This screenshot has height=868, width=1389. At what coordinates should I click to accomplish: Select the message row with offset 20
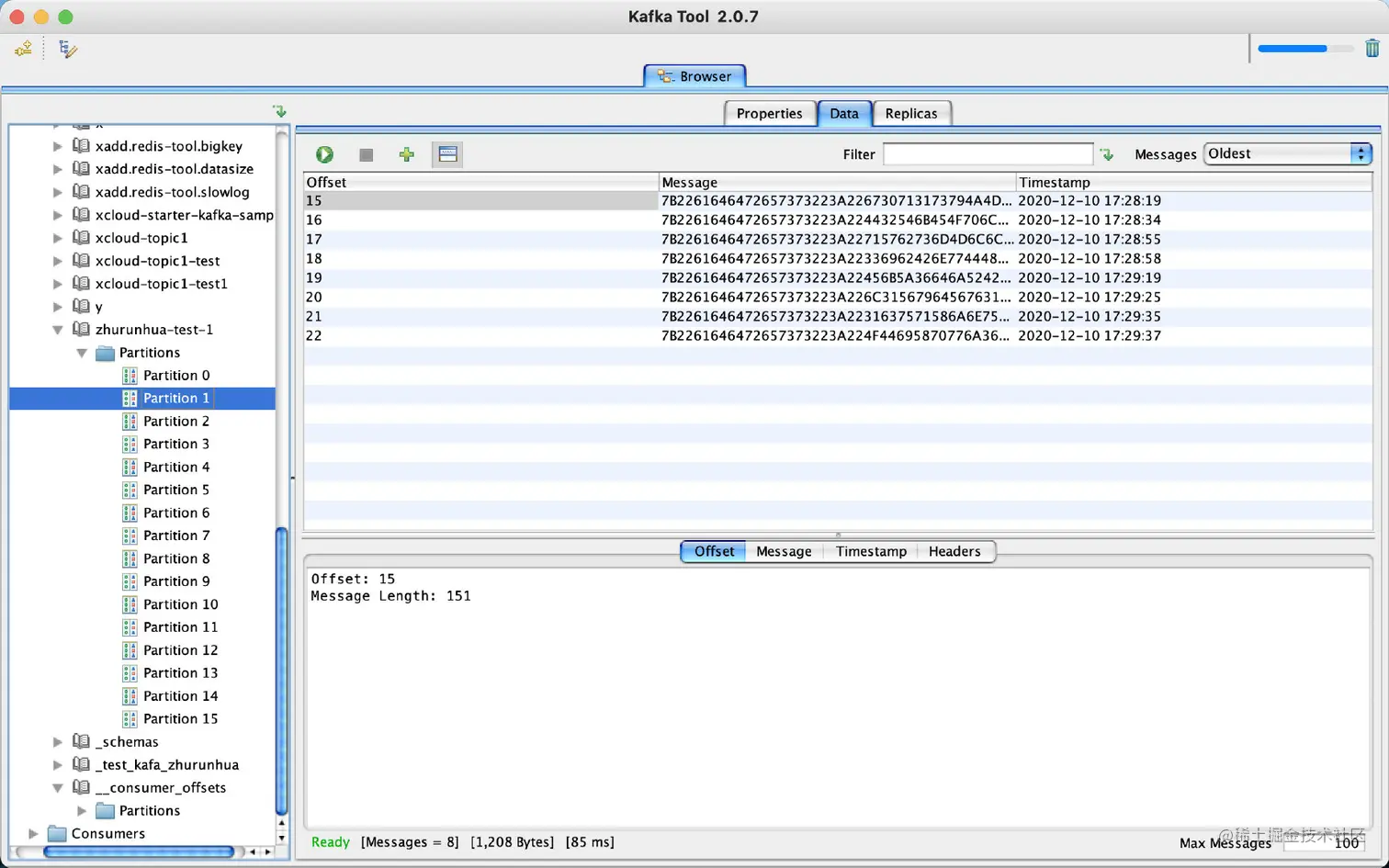click(838, 298)
